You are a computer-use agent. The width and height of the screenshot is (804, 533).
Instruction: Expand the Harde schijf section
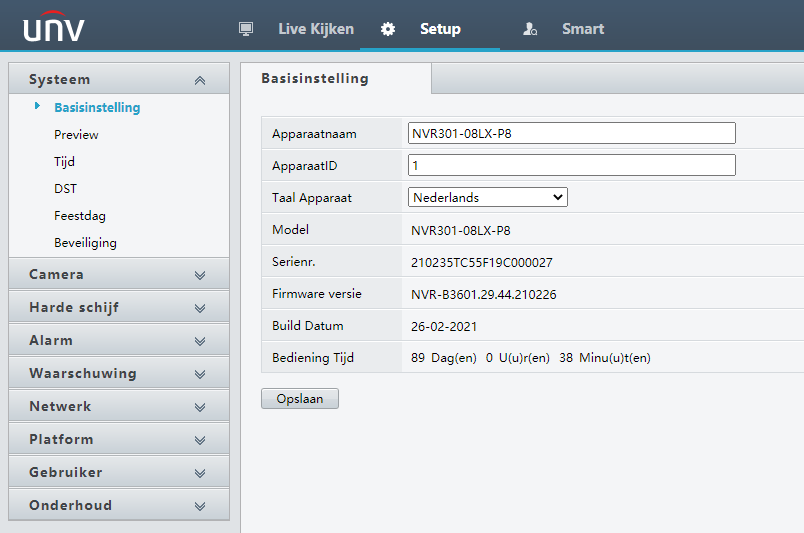coord(119,307)
